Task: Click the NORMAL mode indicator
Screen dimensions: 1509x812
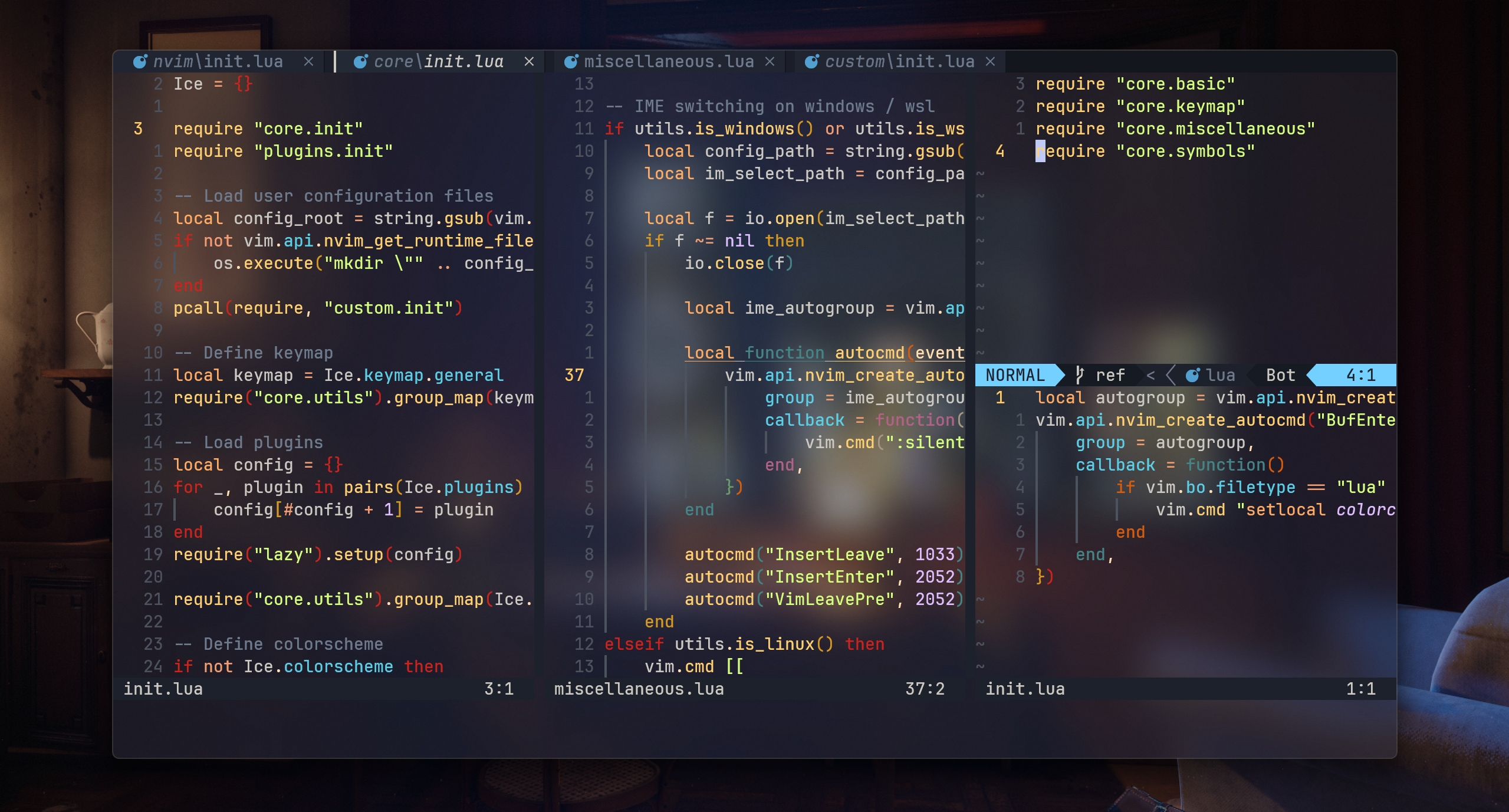Action: (x=1015, y=375)
